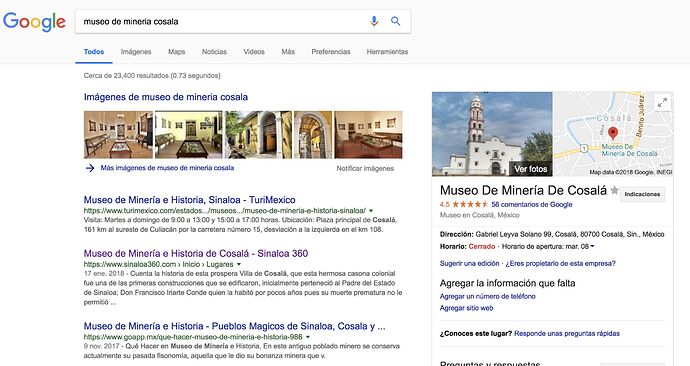Click the 'Museo en Cosalá, México' subtitle
Image resolution: width=690 pixels, height=366 pixels.
click(479, 215)
